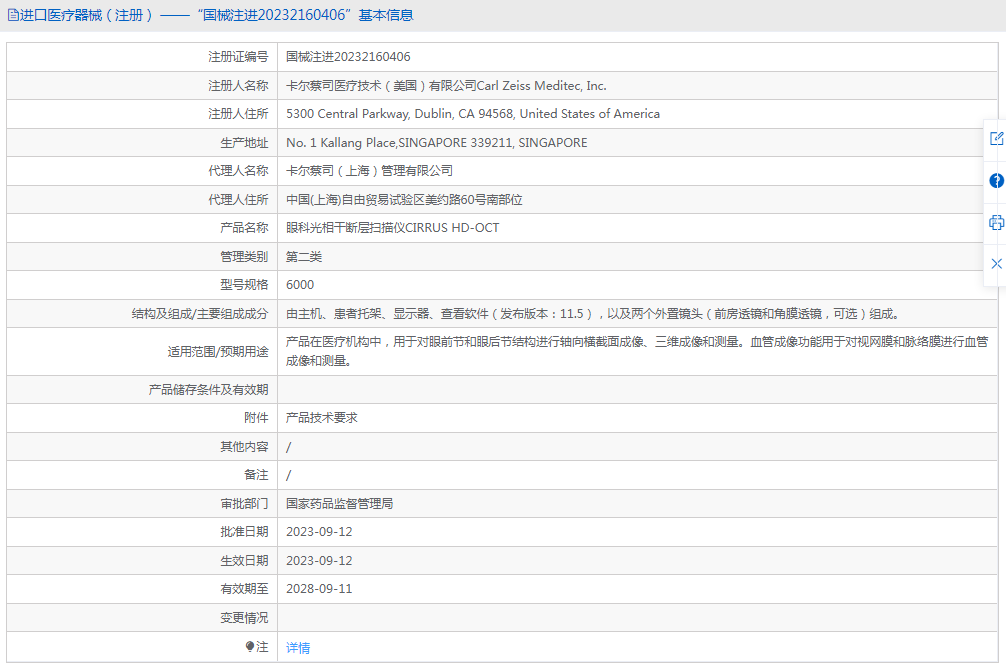The height and width of the screenshot is (668, 1006).
Task: Select the 批准日期 value 2023-09-12
Action: coord(319,532)
